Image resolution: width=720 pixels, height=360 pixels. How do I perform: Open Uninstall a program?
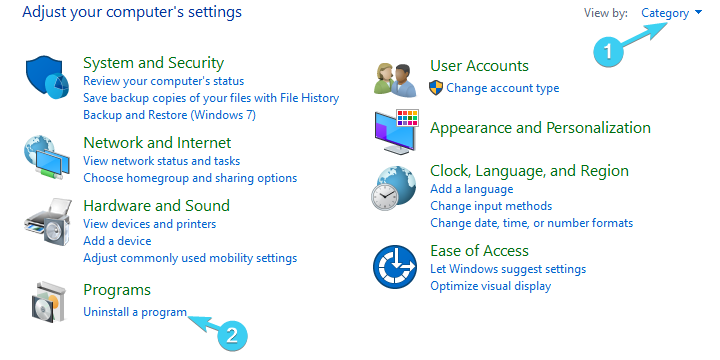[x=135, y=312]
